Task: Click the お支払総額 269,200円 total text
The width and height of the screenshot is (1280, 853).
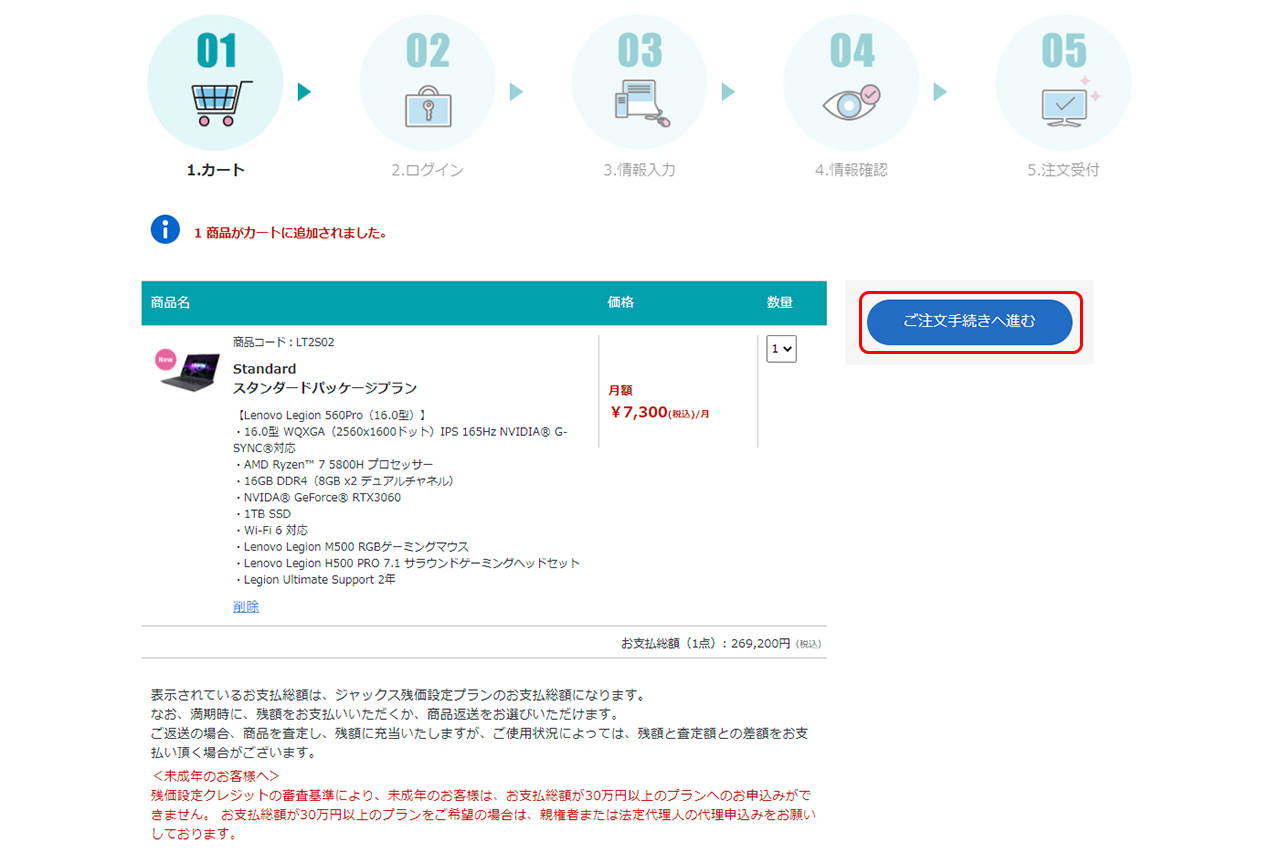Action: coord(720,643)
